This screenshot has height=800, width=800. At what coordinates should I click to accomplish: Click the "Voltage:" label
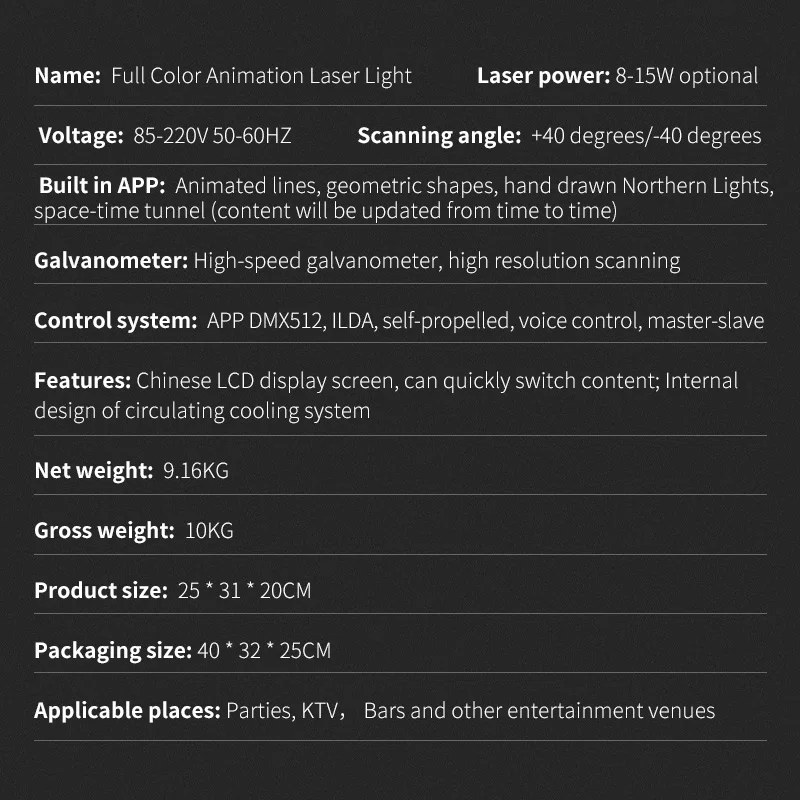point(80,136)
